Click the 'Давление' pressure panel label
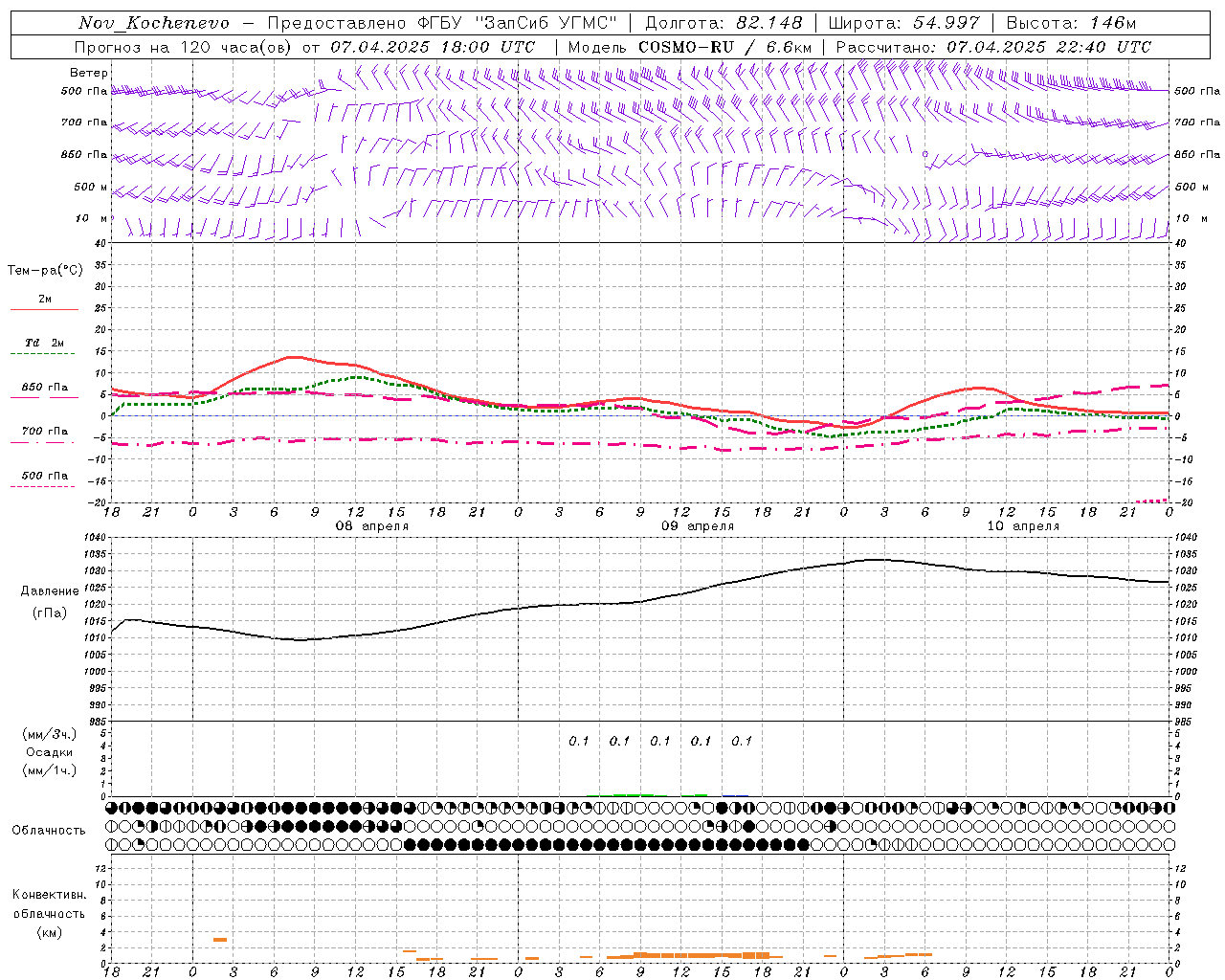Viewport: 1225px width, 980px height. [50, 590]
